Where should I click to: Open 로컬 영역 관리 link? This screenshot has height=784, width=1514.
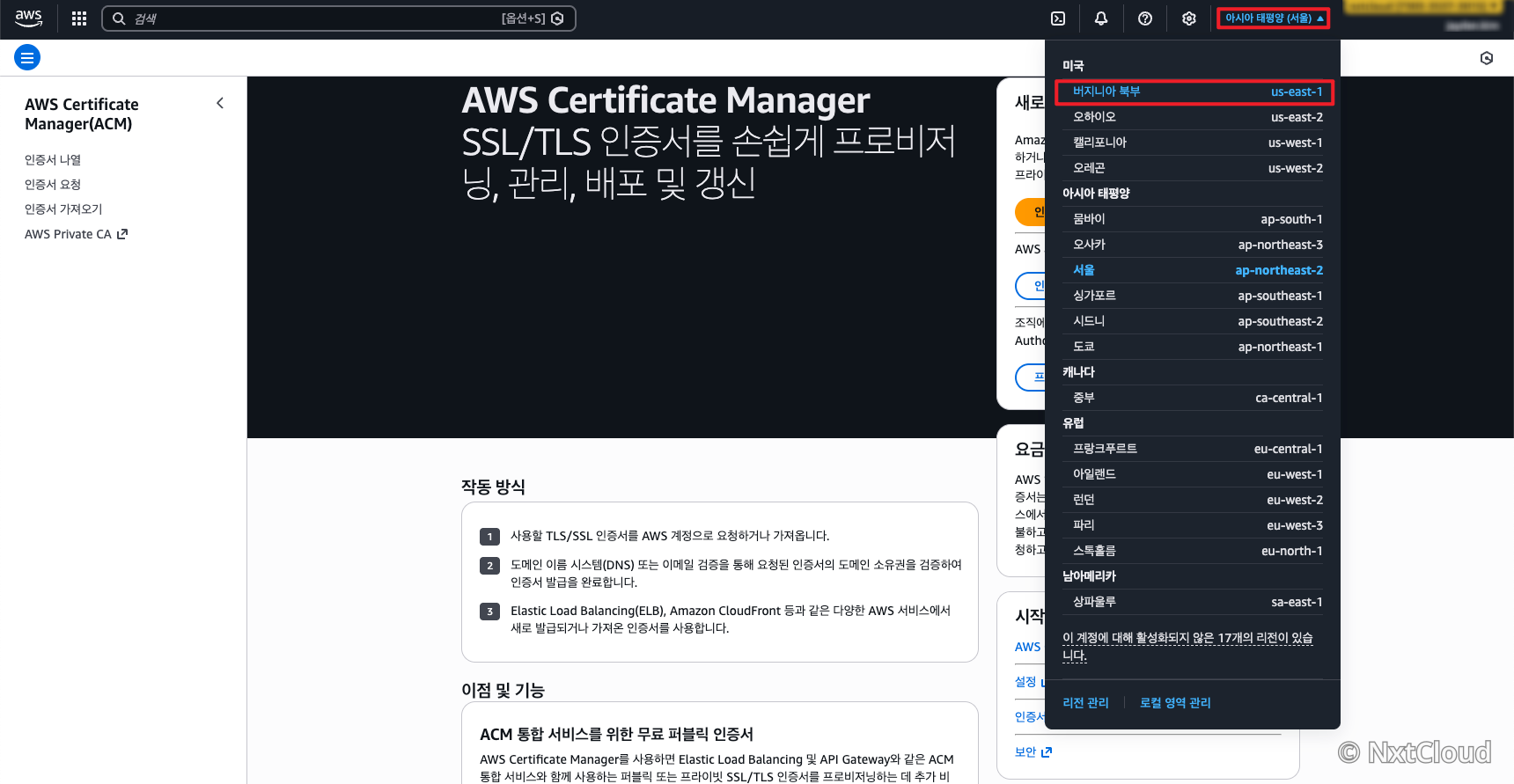click(x=1175, y=703)
